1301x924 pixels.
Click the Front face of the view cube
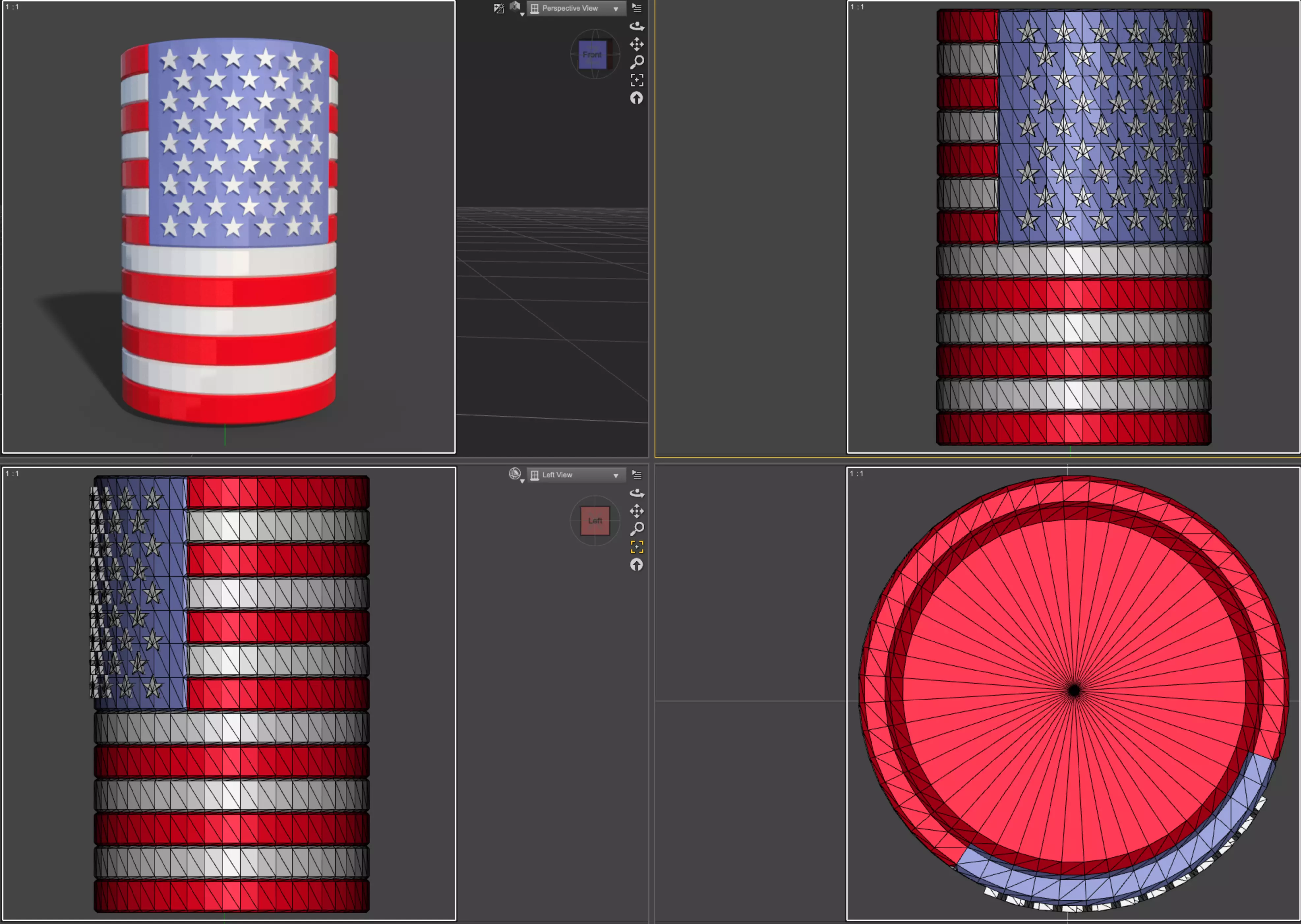coord(592,55)
